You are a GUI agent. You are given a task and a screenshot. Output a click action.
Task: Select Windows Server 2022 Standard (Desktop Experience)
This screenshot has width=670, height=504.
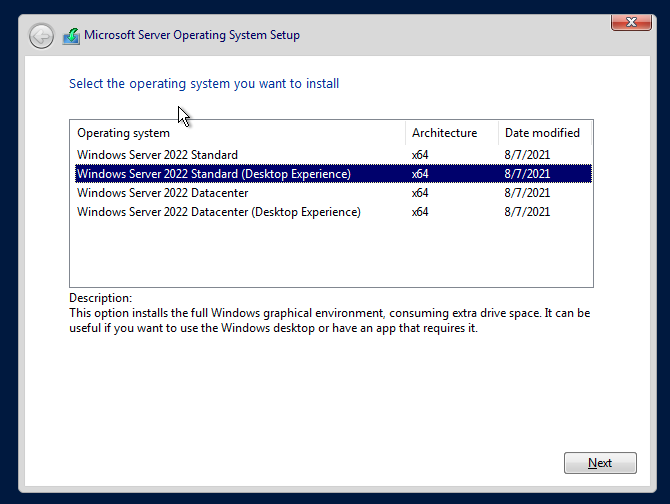333,174
